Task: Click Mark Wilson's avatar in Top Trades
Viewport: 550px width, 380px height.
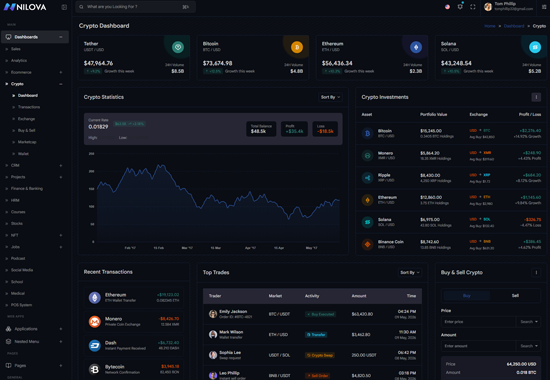Action: pyautogui.click(x=213, y=334)
